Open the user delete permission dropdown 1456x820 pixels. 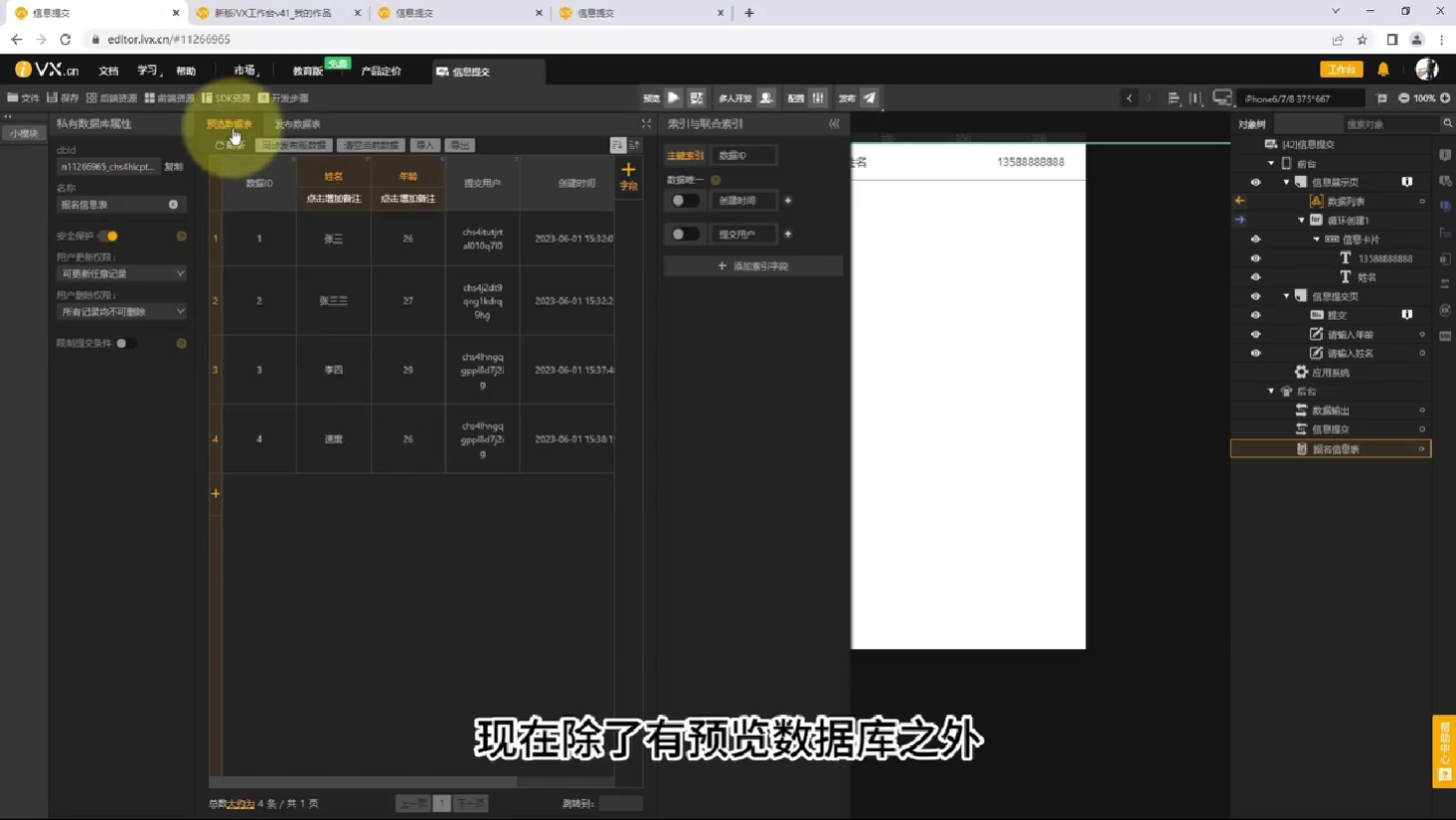121,311
